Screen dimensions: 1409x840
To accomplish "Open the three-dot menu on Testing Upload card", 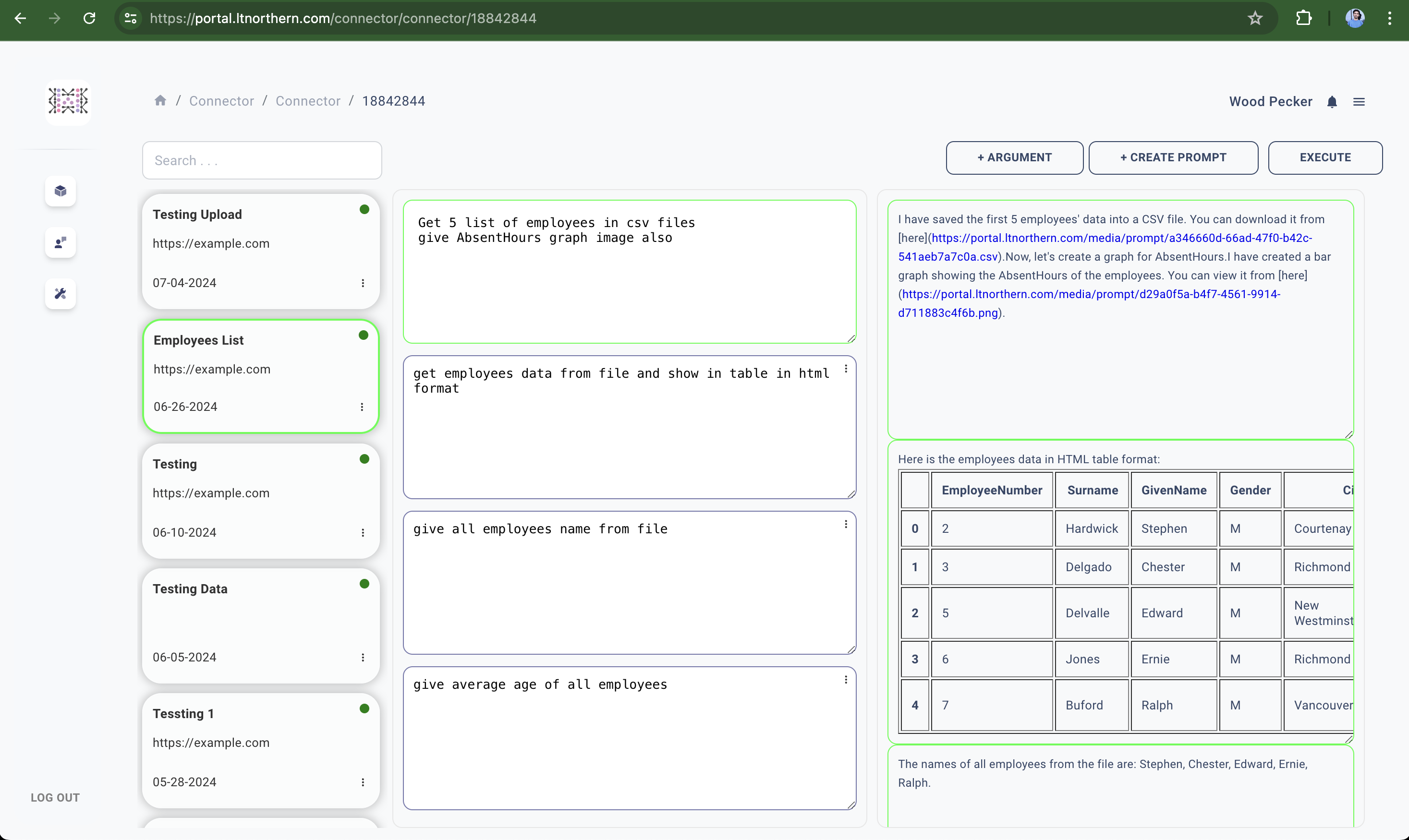I will coord(363,283).
